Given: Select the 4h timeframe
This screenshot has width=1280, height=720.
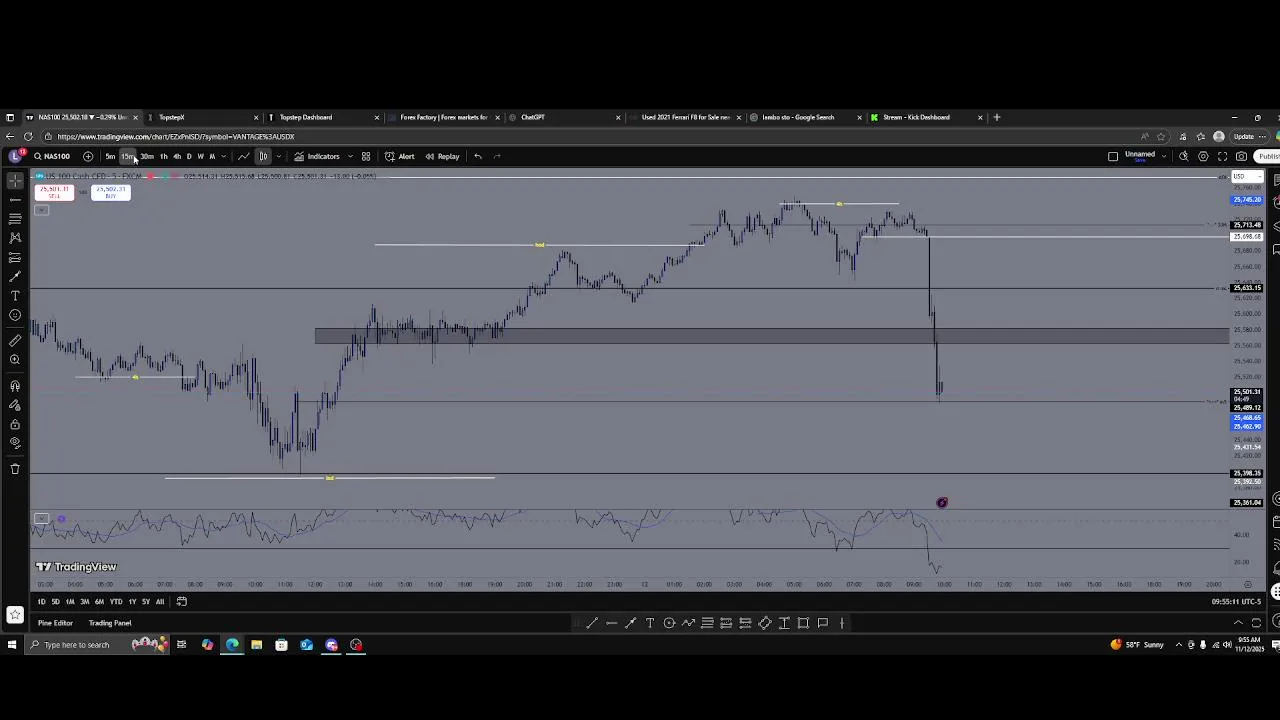Looking at the screenshot, I should pyautogui.click(x=177, y=156).
